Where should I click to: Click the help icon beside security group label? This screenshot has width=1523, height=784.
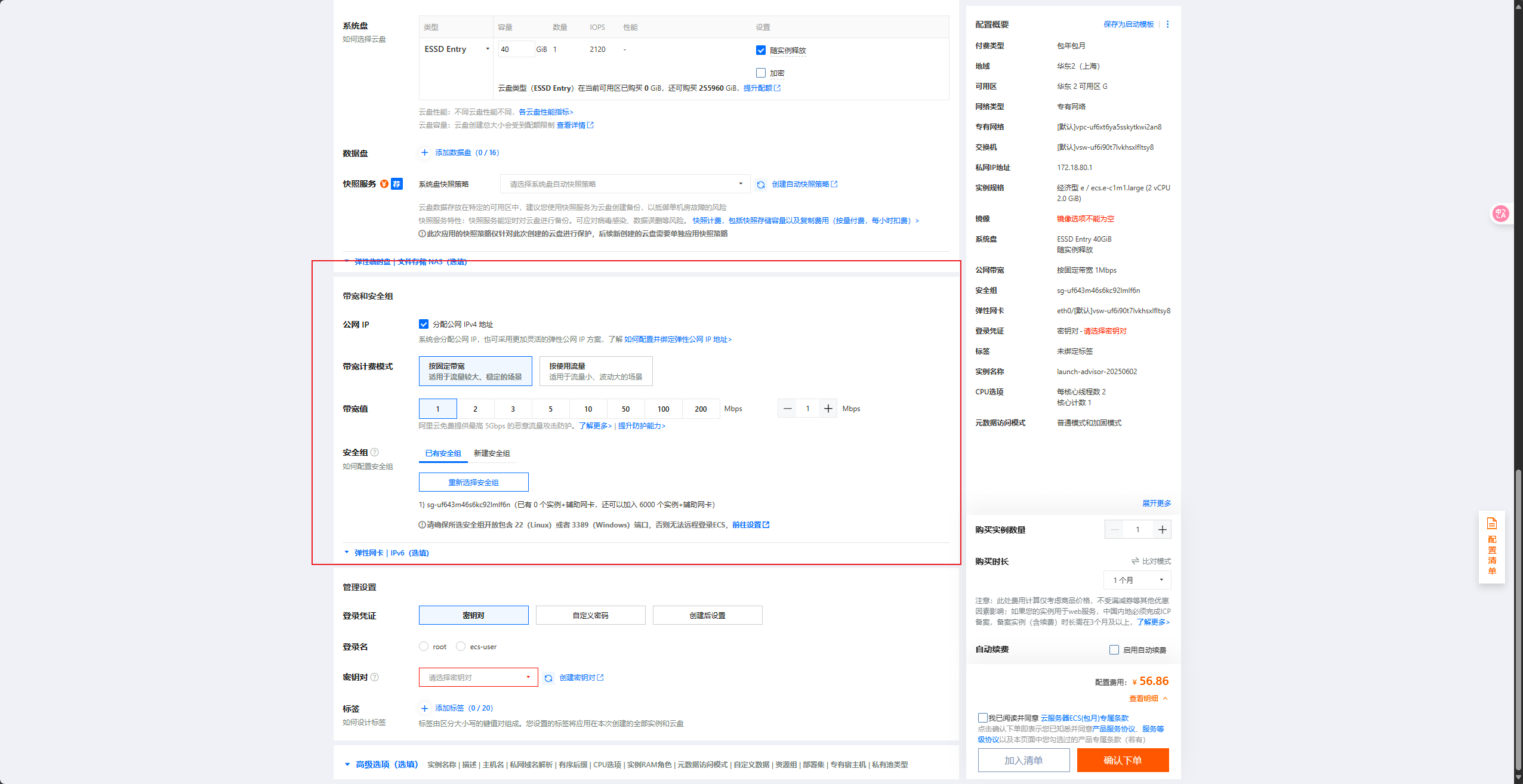coord(375,452)
